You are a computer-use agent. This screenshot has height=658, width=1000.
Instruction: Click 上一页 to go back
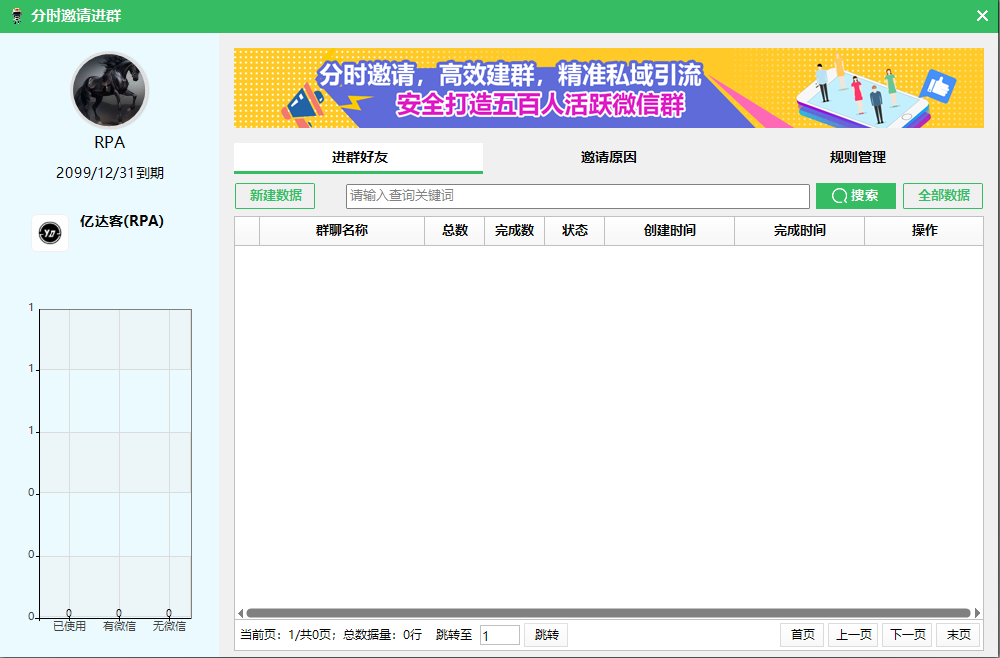pyautogui.click(x=853, y=635)
